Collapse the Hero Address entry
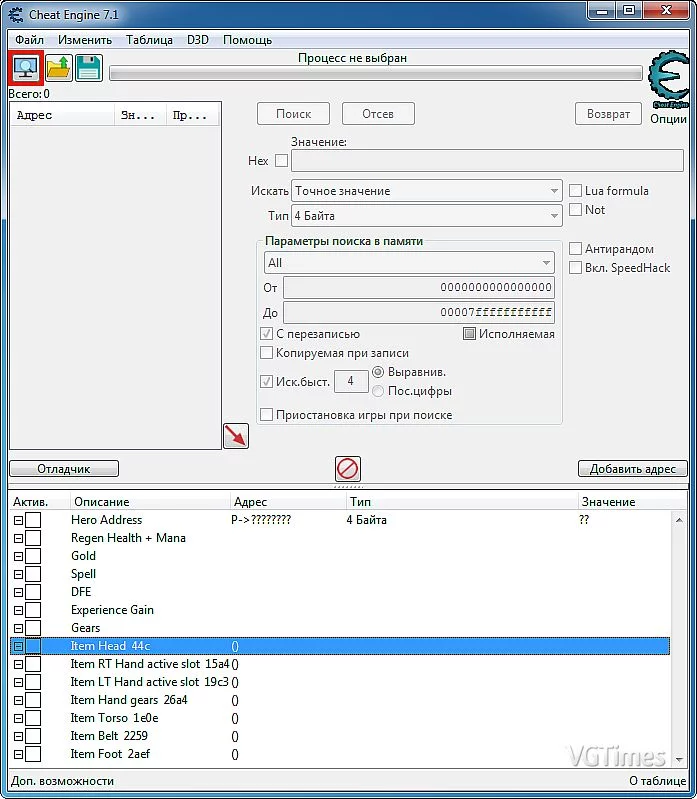The width and height of the screenshot is (697, 799). (18, 520)
